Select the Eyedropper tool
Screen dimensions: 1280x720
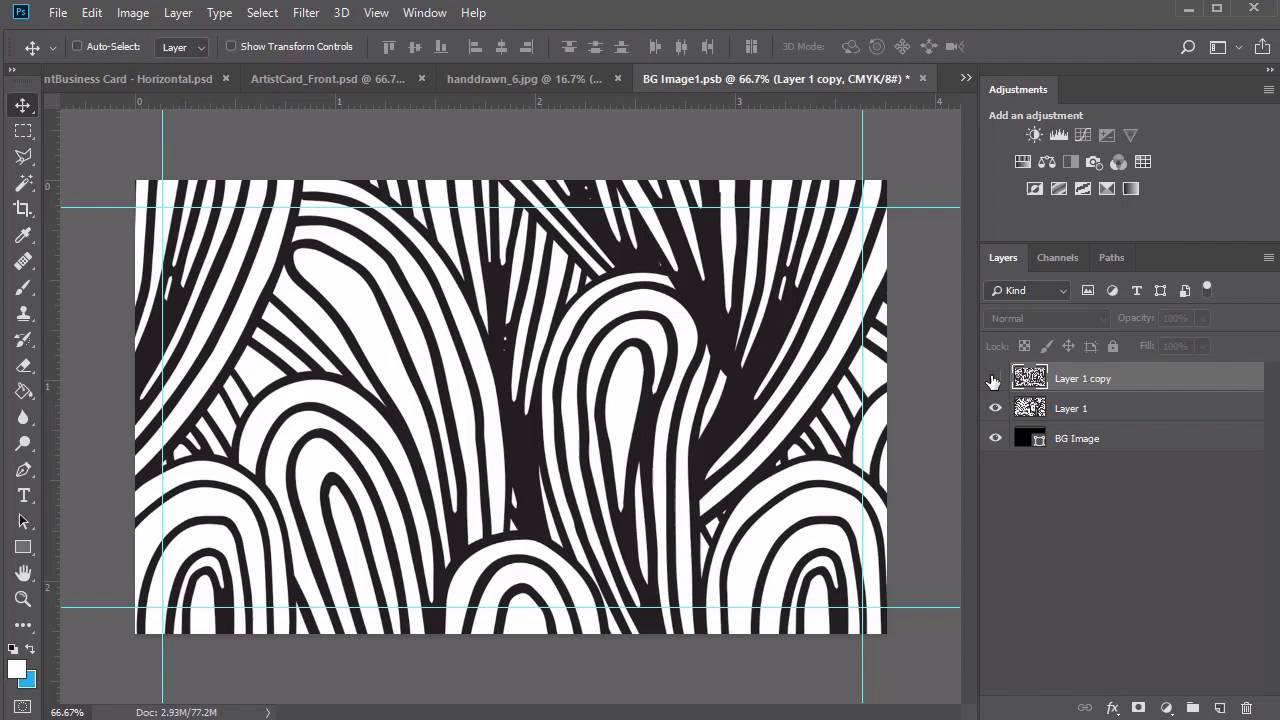pos(22,235)
